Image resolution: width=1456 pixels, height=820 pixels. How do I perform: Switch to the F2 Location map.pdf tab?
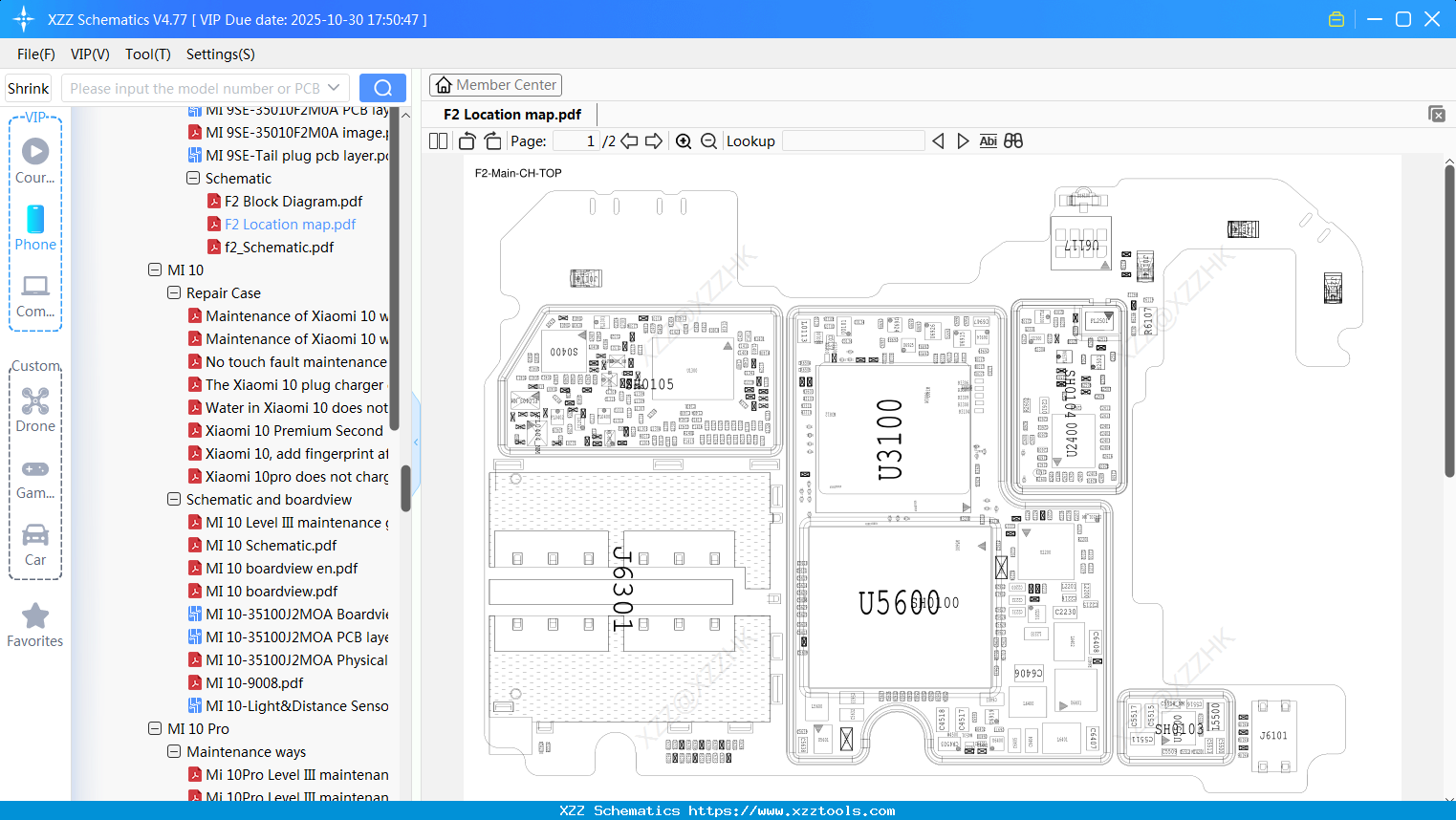pyautogui.click(x=511, y=114)
